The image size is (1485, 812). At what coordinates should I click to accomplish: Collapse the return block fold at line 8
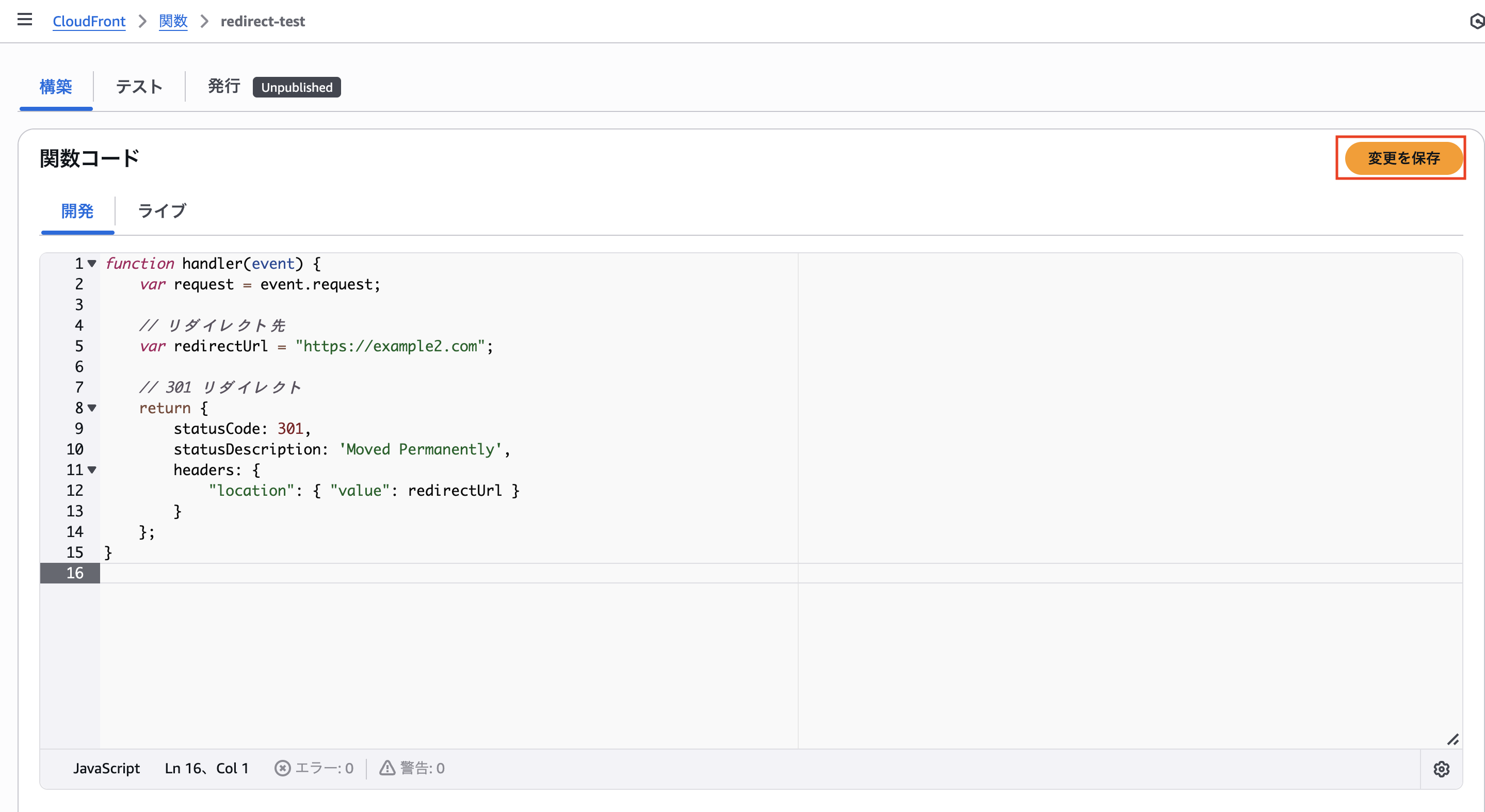[92, 408]
